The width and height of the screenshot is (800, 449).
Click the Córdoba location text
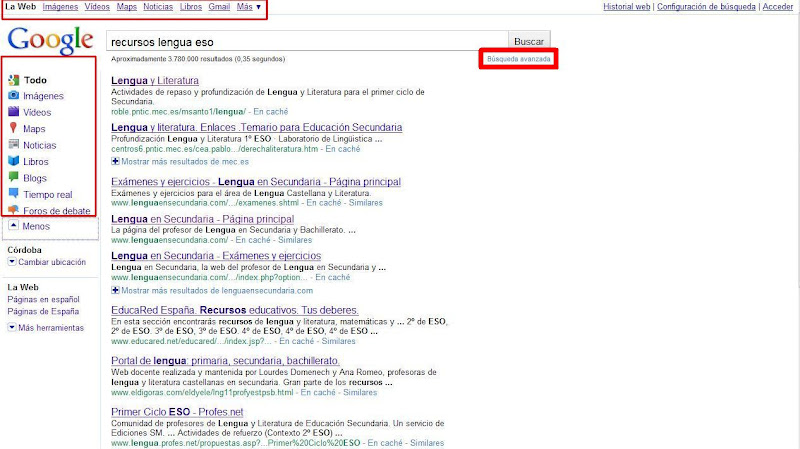coord(24,250)
